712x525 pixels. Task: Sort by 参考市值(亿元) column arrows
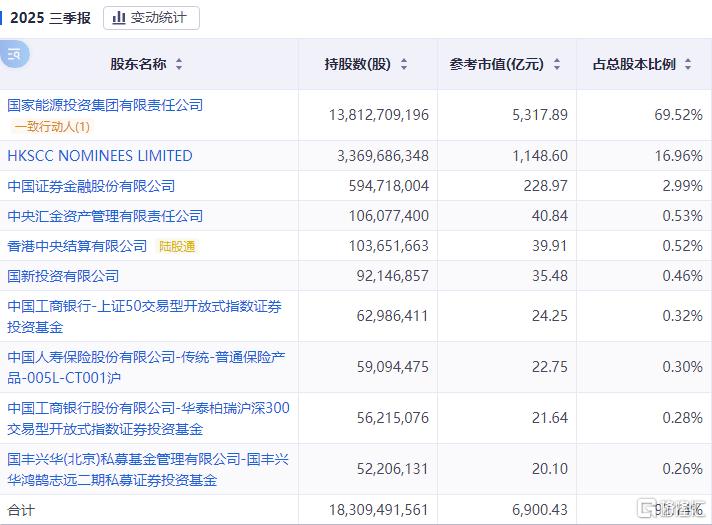pyautogui.click(x=557, y=64)
